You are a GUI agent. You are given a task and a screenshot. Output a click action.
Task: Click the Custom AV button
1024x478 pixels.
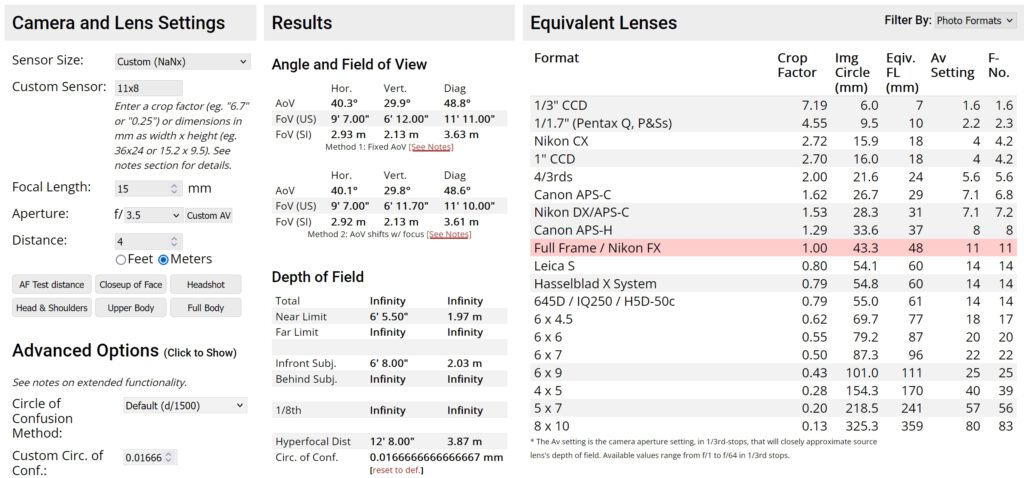208,215
